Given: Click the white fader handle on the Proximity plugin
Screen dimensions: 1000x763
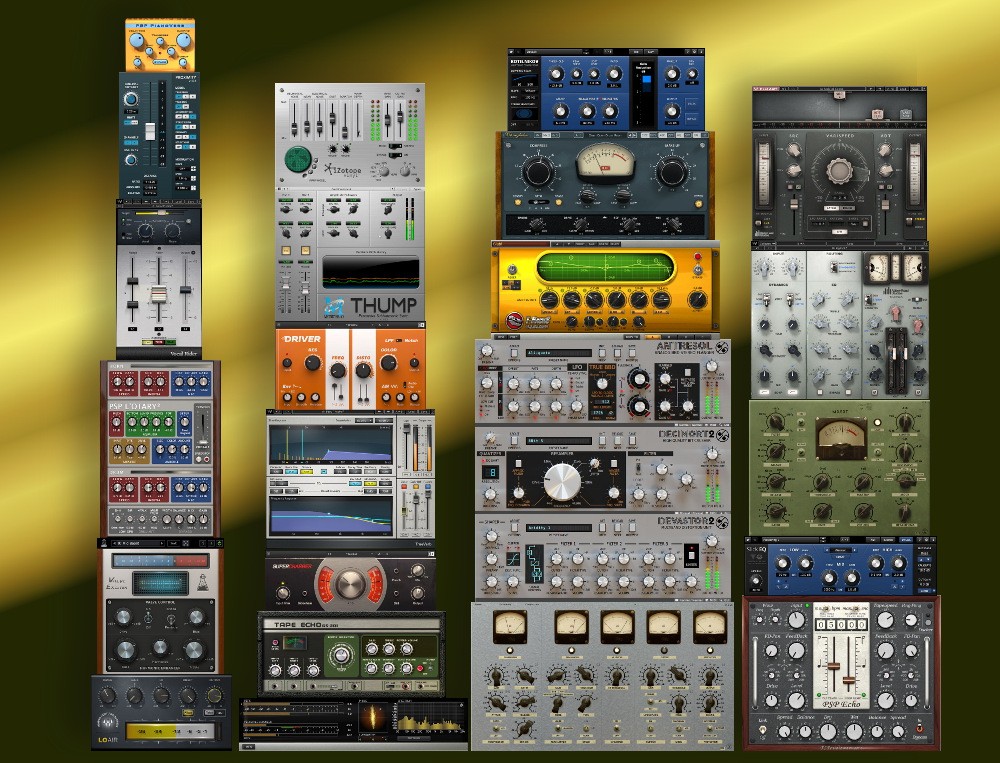Looking at the screenshot, I should point(150,131).
